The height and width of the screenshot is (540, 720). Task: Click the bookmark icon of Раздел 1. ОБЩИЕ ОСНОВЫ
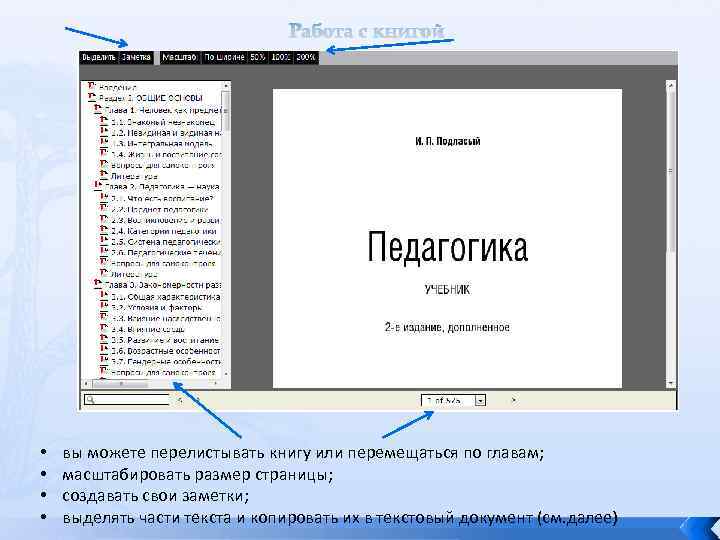(x=92, y=97)
